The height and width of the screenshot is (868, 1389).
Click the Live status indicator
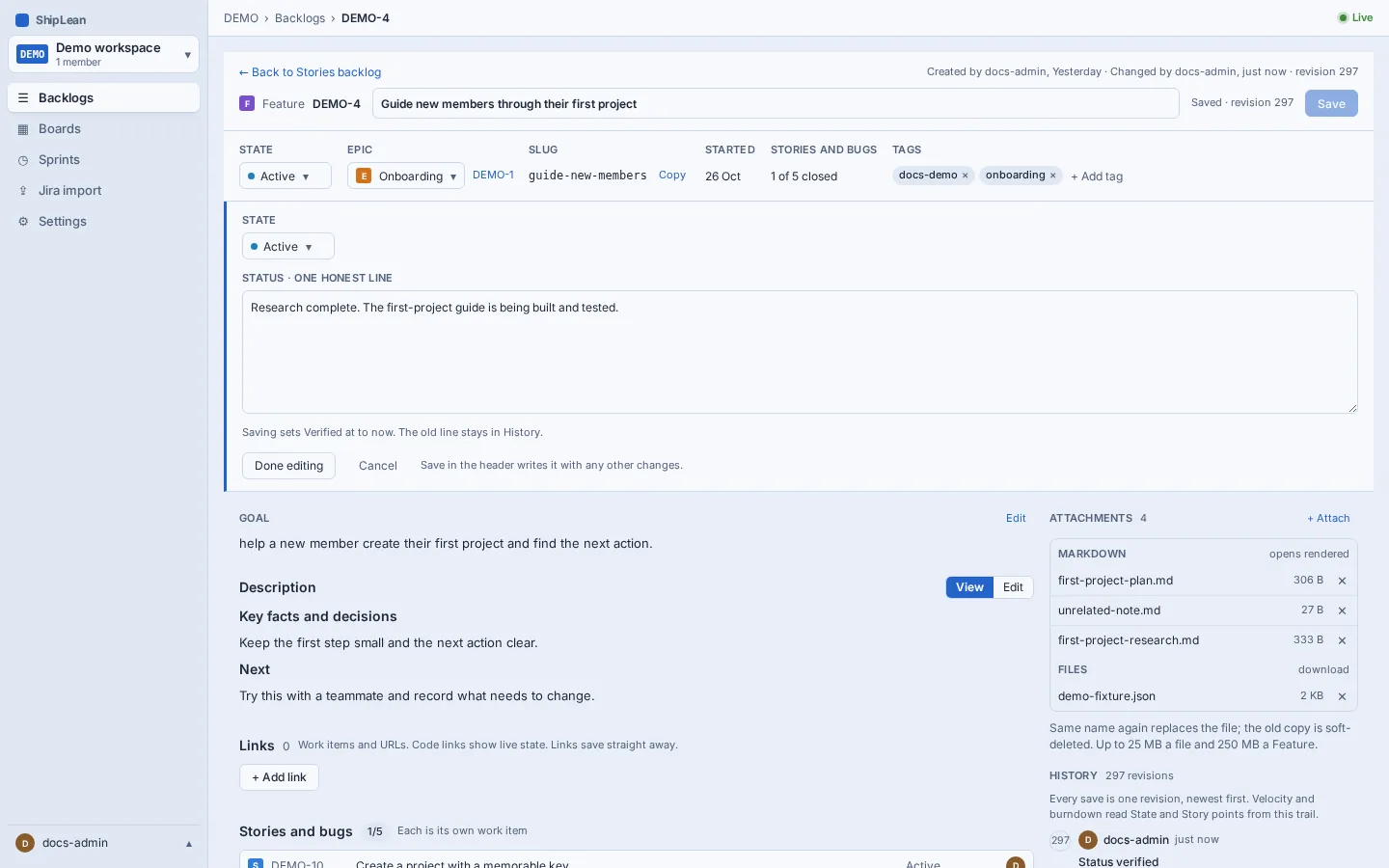point(1355,17)
